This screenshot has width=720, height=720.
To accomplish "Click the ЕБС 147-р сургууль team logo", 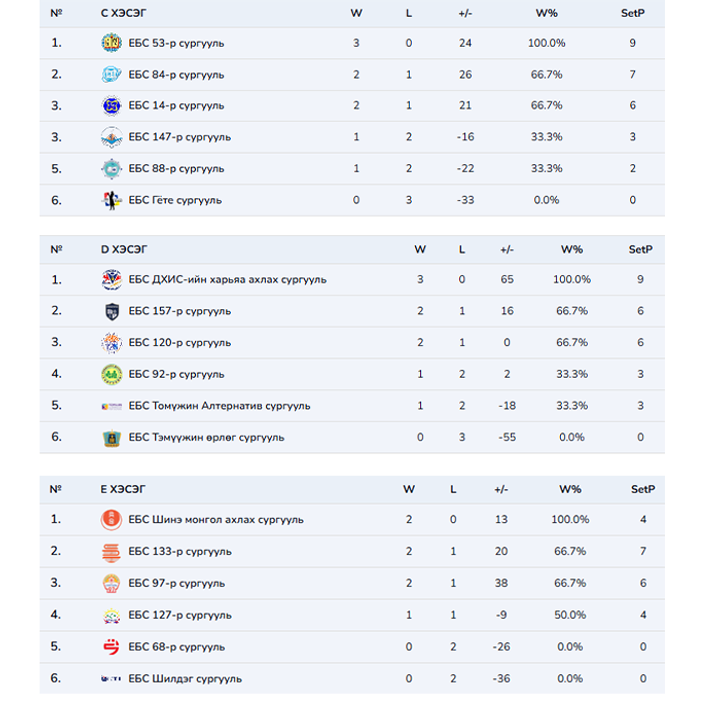I will 111,137.
